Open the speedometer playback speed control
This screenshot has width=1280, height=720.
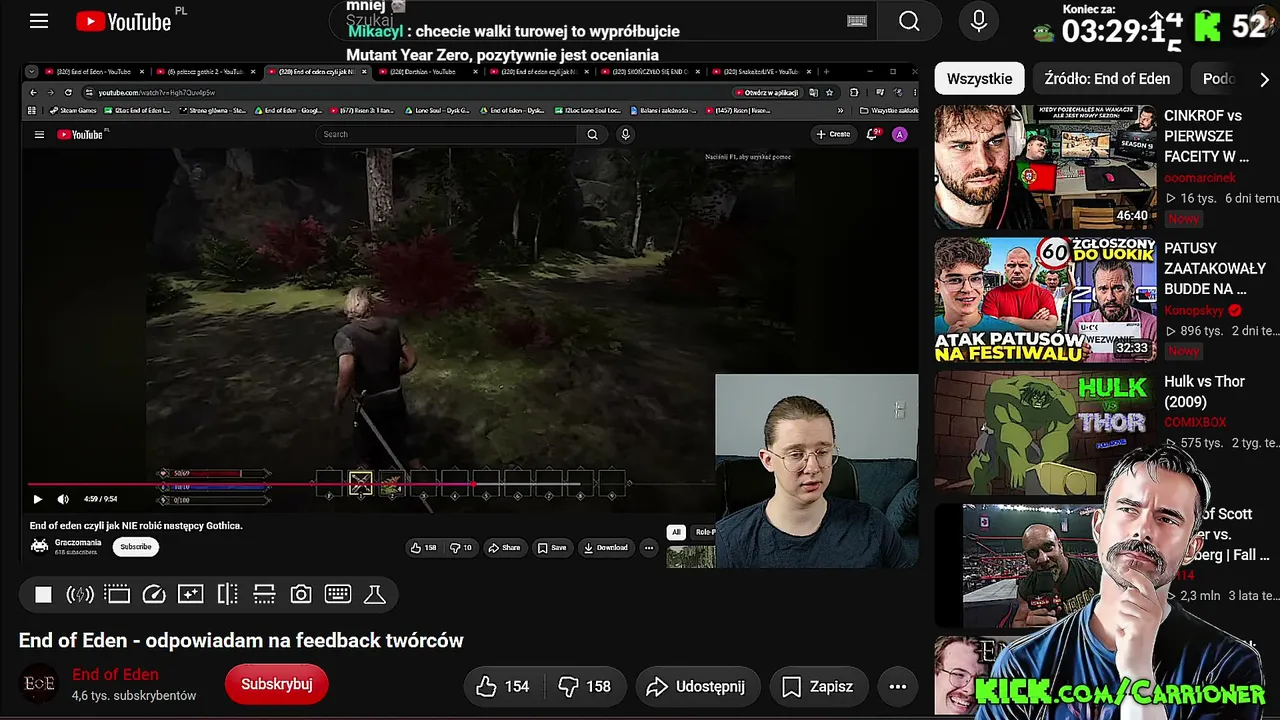click(154, 595)
